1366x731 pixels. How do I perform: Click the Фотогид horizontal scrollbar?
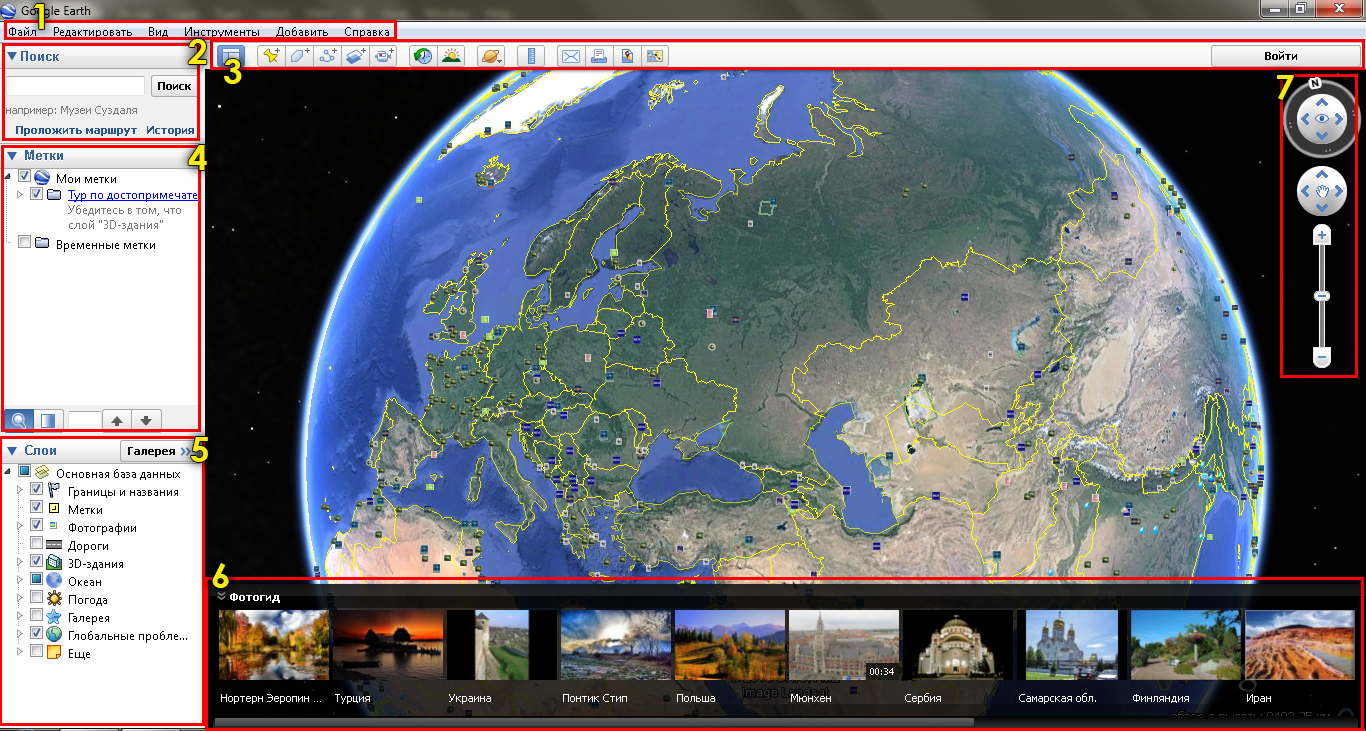(x=594, y=721)
